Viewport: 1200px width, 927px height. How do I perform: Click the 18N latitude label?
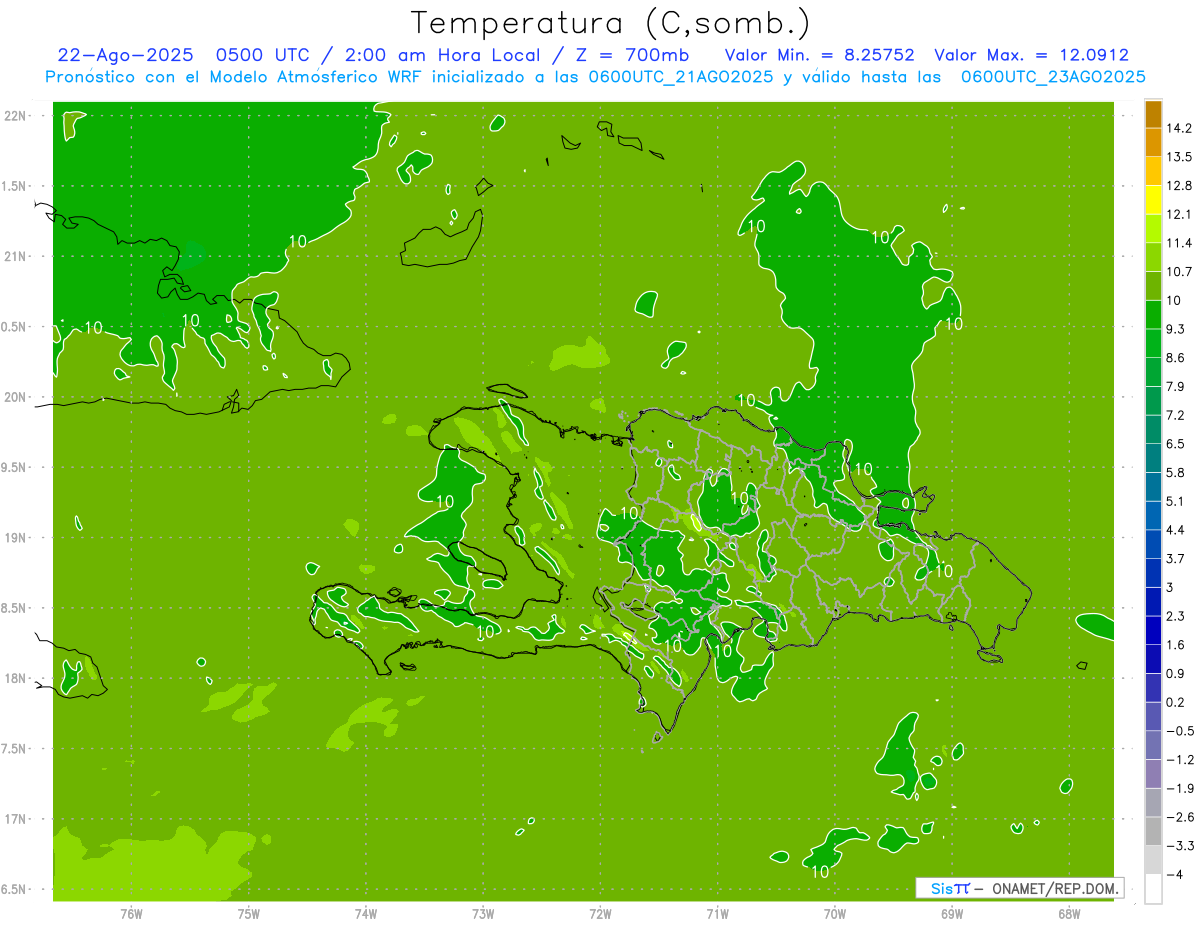[x=15, y=678]
